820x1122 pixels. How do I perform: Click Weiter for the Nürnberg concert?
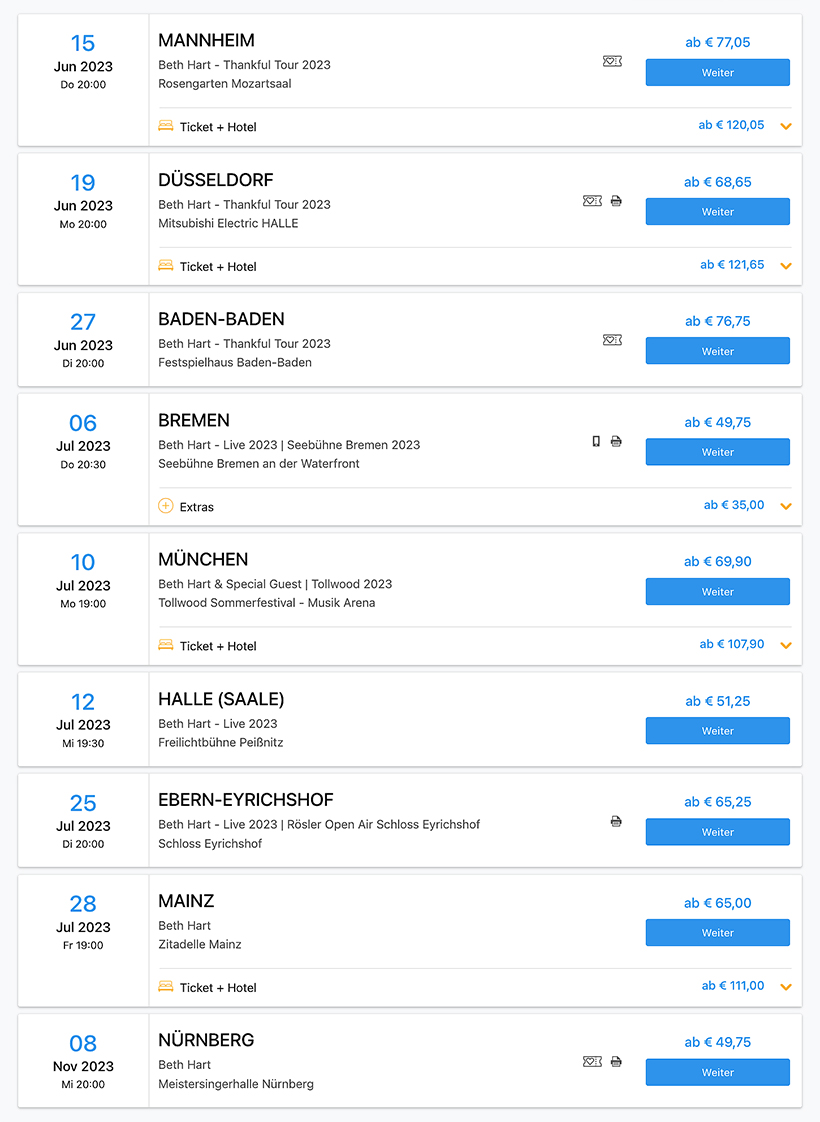(x=718, y=1072)
